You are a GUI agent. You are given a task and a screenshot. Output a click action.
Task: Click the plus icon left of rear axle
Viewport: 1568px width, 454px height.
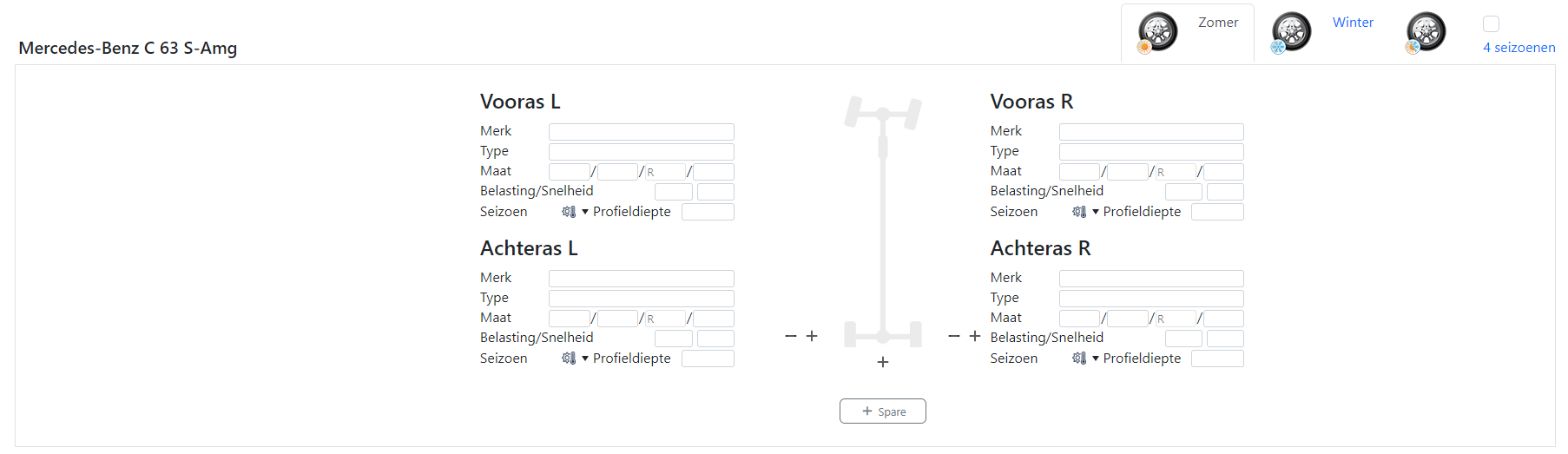[x=812, y=336]
